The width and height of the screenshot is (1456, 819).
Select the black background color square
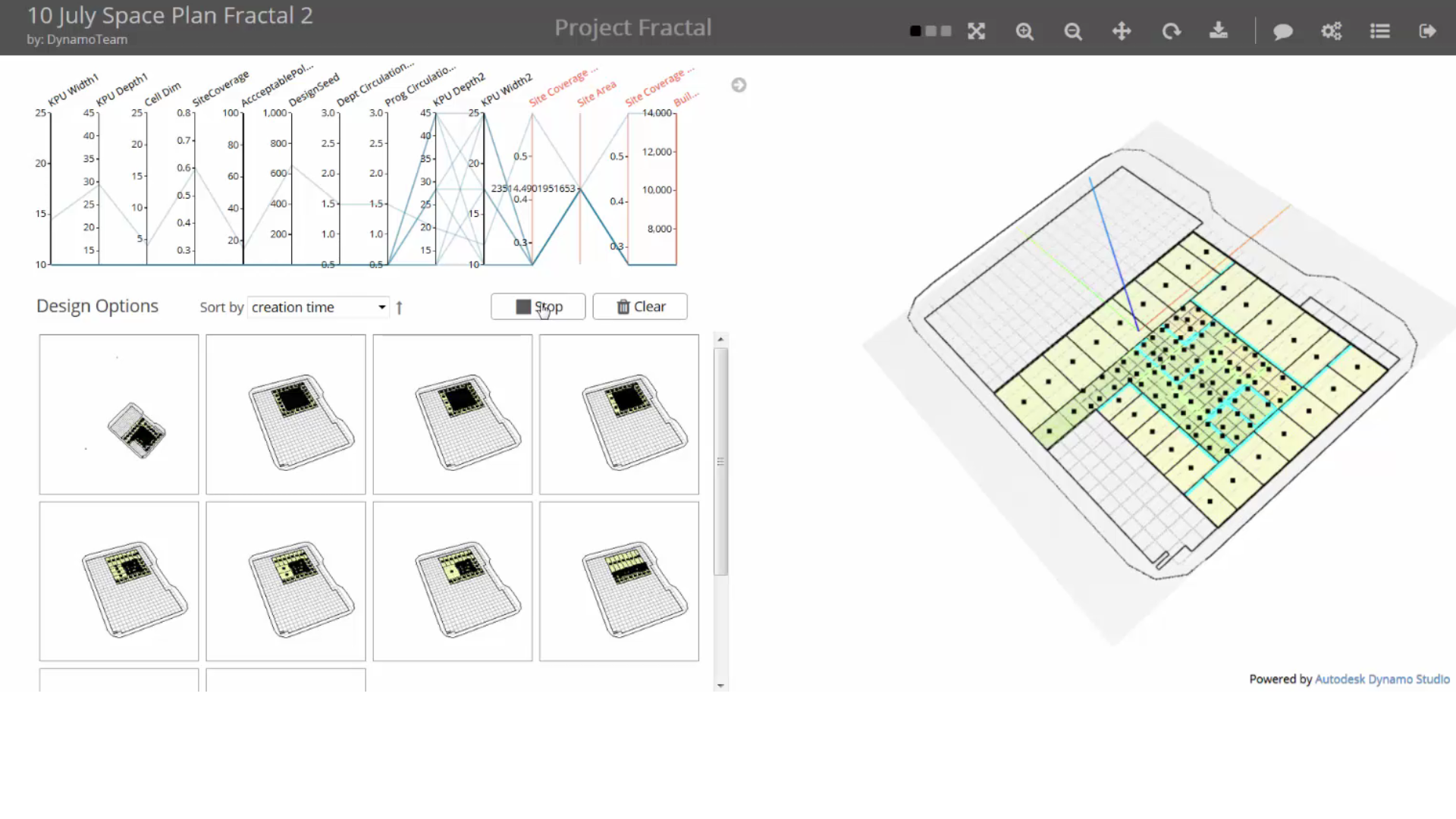(915, 31)
